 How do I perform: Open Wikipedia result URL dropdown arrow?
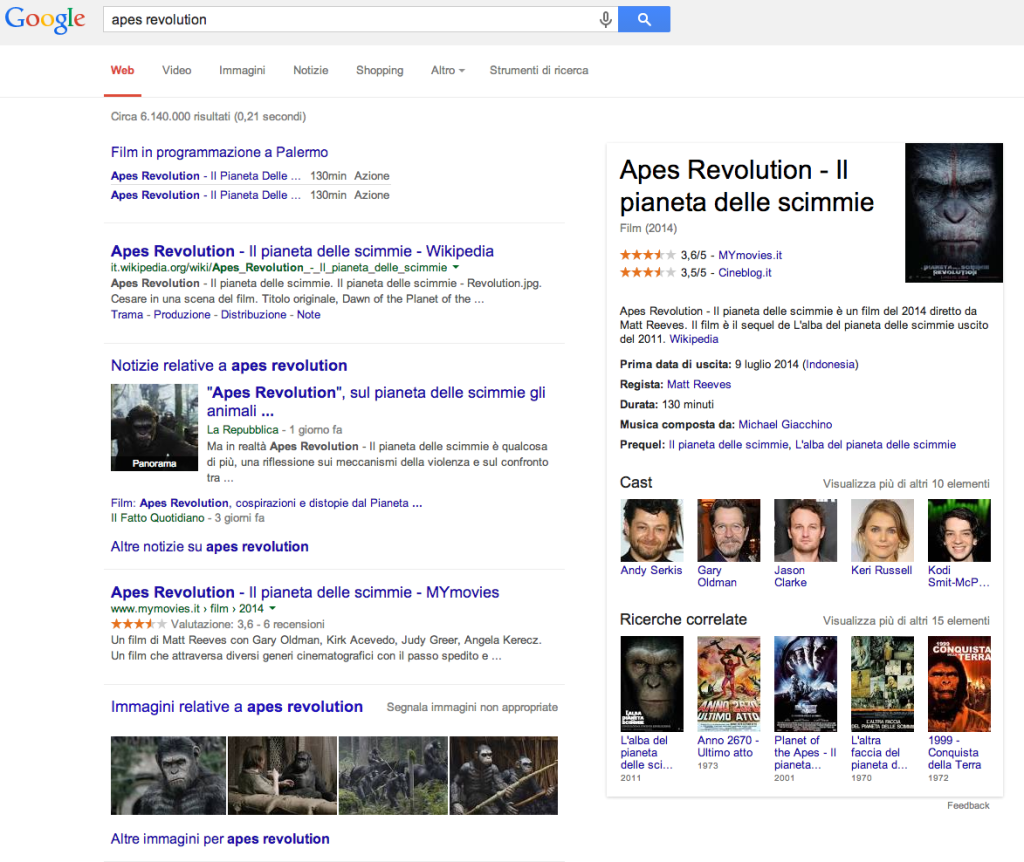pyautogui.click(x=456, y=268)
